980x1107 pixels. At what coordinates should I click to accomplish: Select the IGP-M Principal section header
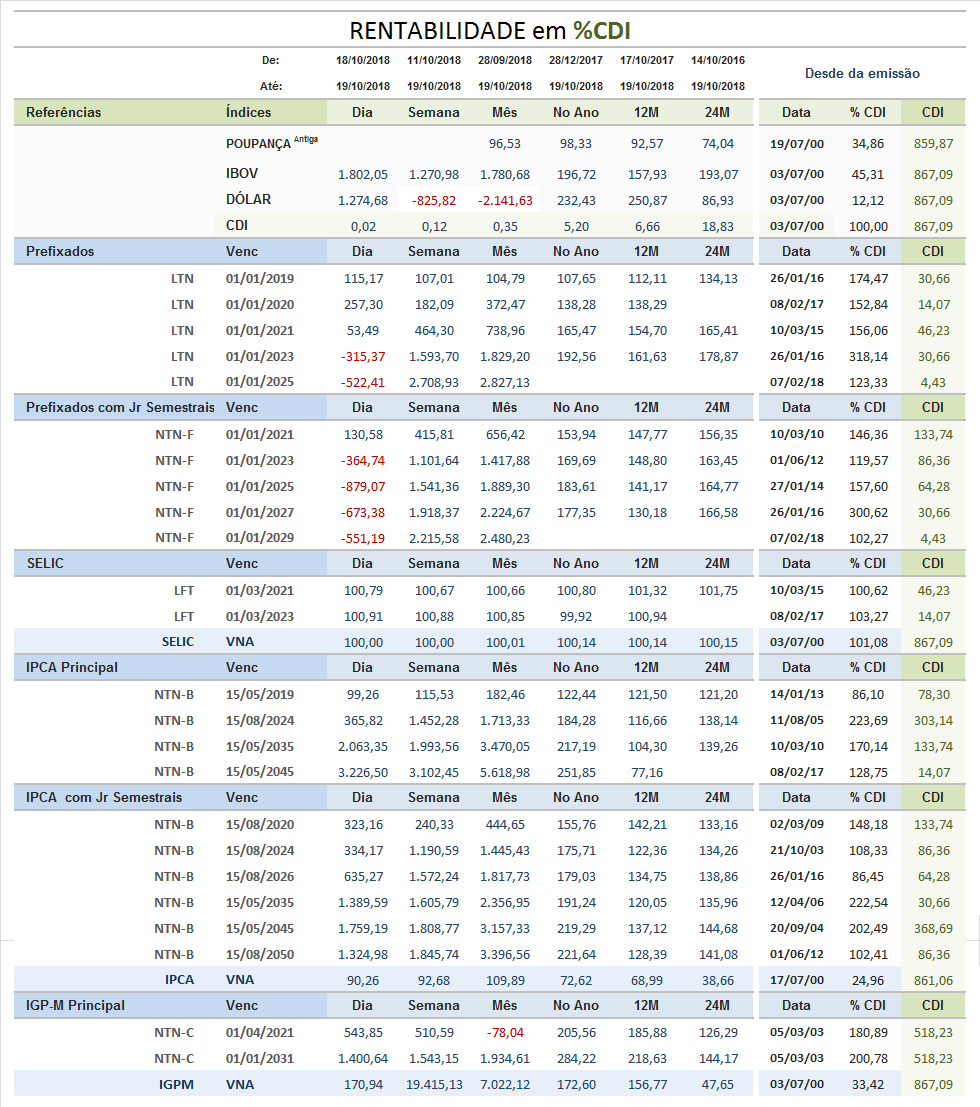click(x=76, y=1005)
